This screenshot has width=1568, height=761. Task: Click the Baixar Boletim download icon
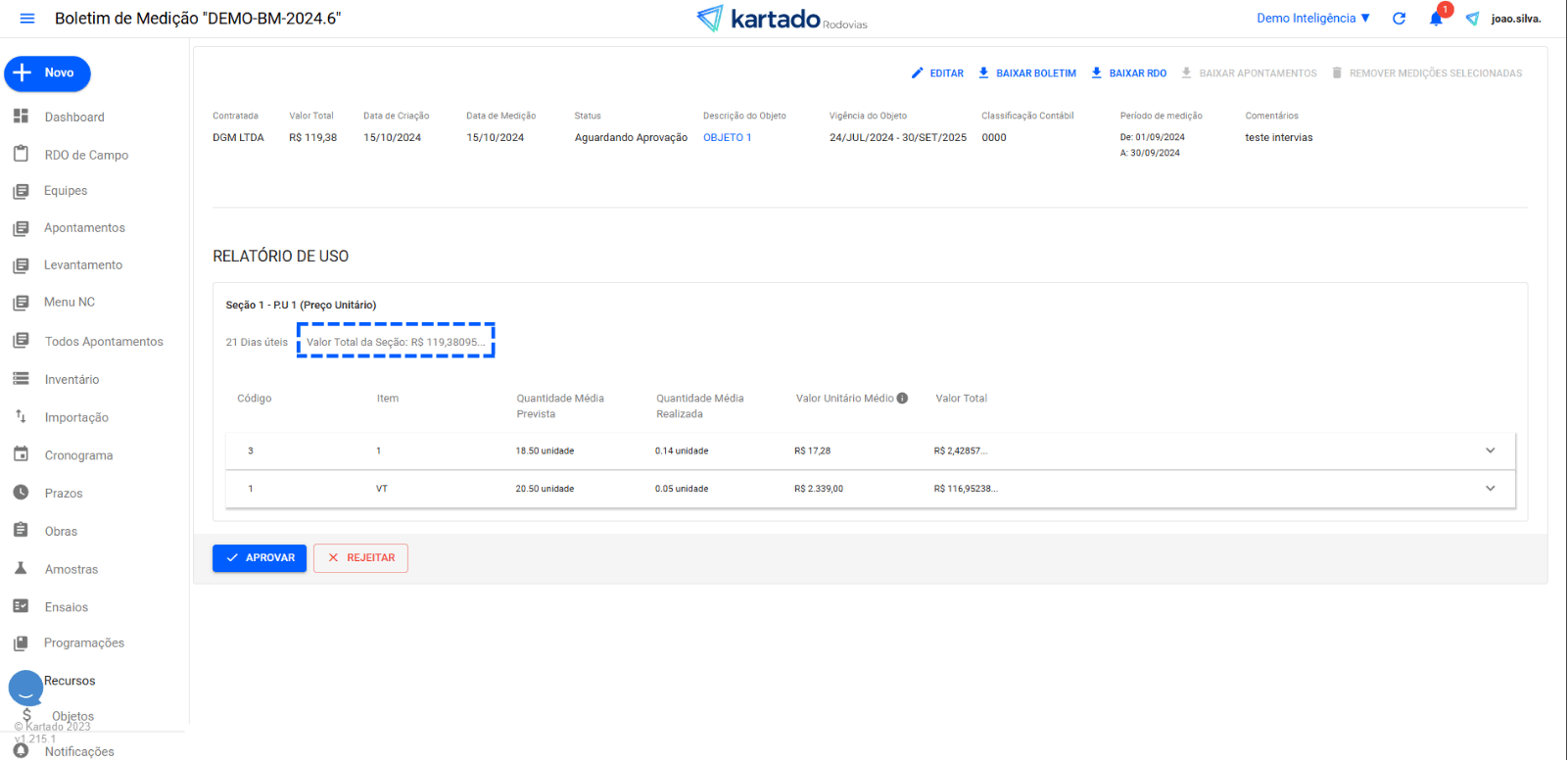pos(984,73)
